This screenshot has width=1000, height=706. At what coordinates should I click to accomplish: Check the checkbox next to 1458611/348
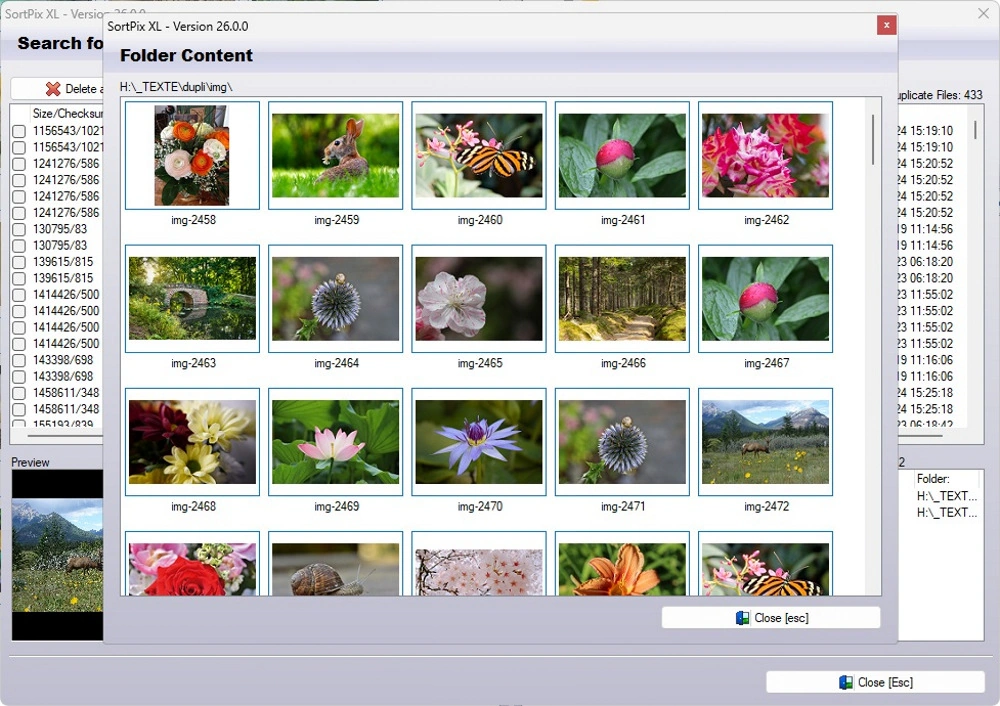(x=17, y=393)
